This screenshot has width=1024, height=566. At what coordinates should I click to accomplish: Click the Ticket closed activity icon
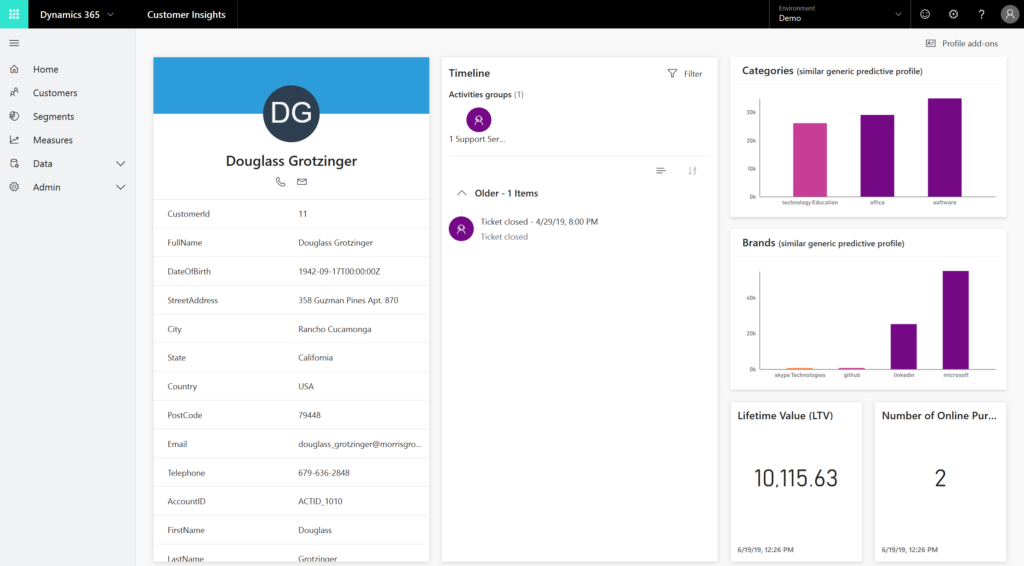[x=461, y=228]
